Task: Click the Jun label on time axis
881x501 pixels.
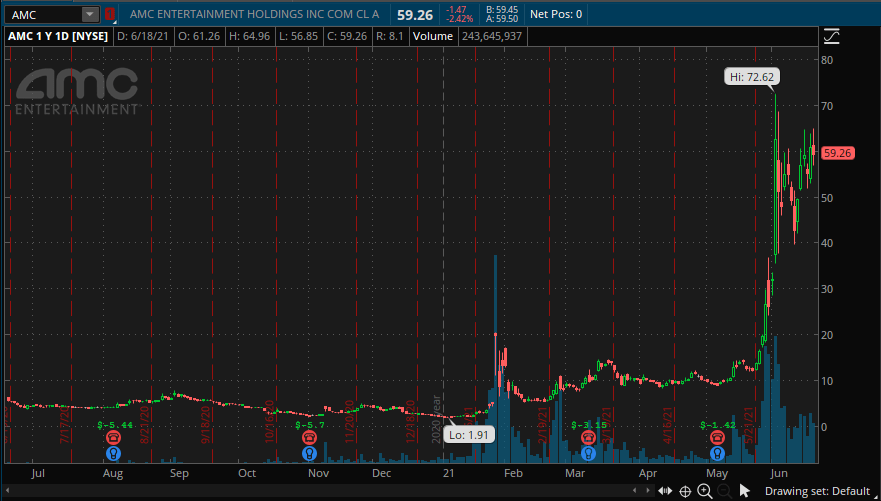Action: [x=777, y=473]
